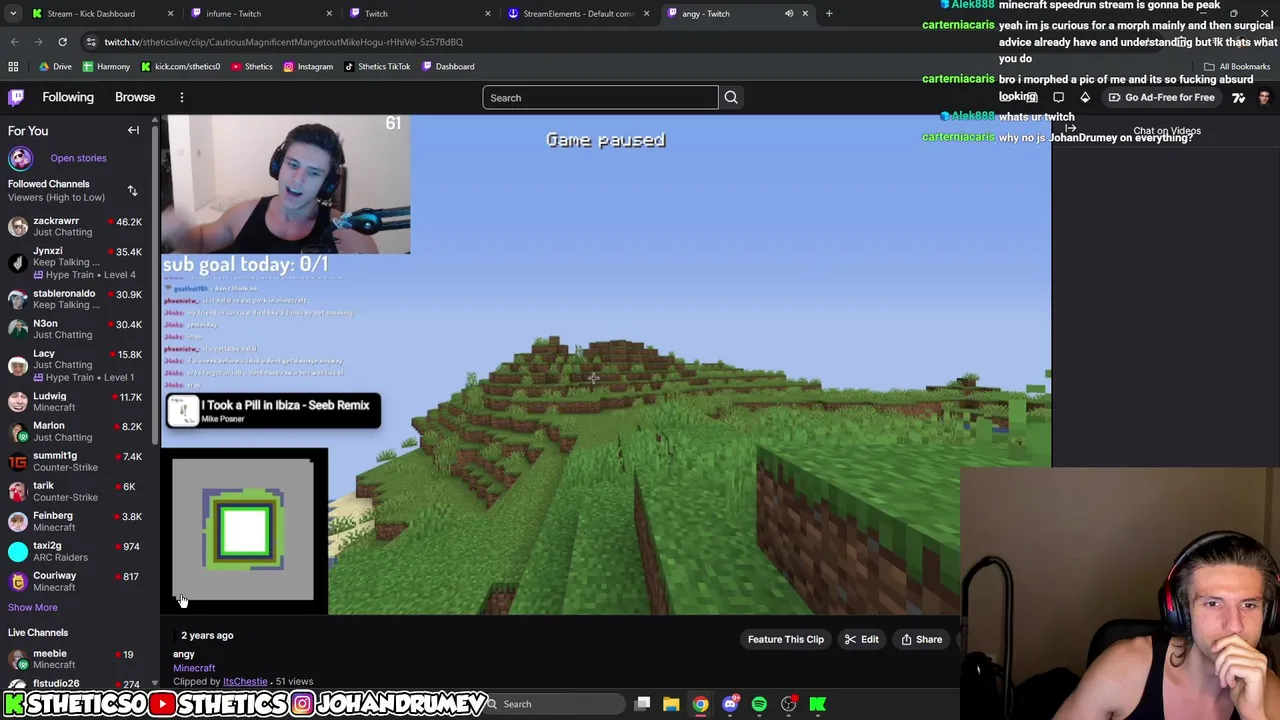Image resolution: width=1280 pixels, height=720 pixels.
Task: Open taxi2g channel in sidebar
Action: pyautogui.click(x=75, y=551)
